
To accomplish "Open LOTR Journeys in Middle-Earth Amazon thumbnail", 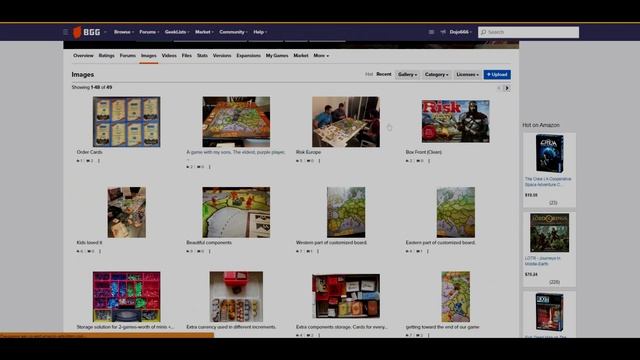I will point(549,233).
